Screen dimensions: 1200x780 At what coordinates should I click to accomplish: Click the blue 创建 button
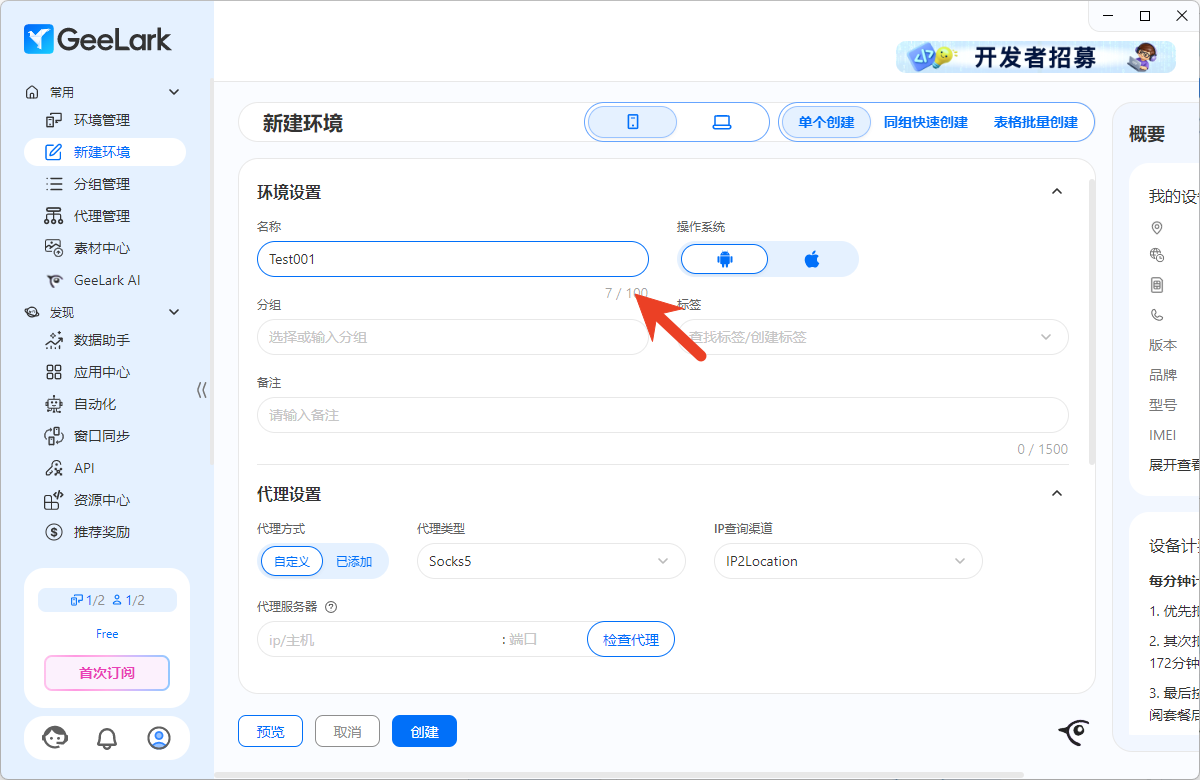pyautogui.click(x=424, y=731)
